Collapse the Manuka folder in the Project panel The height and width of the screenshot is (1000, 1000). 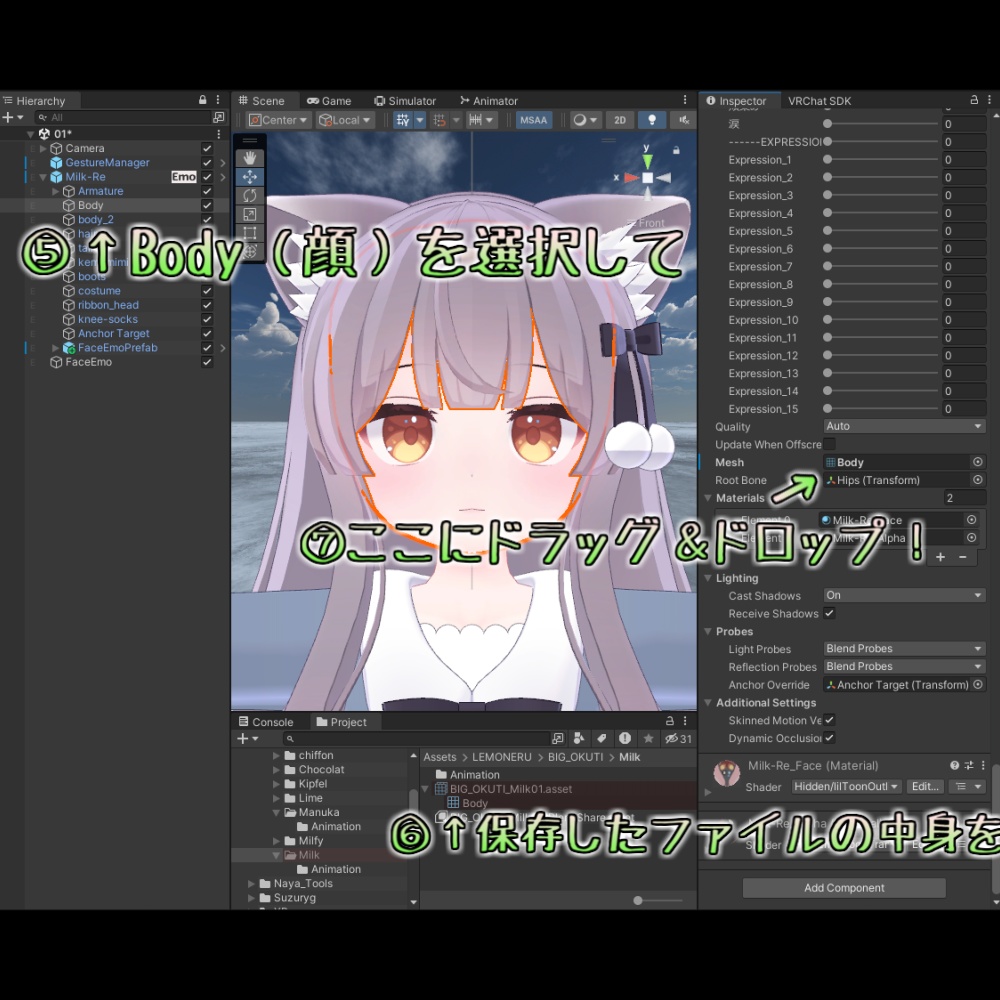pyautogui.click(x=275, y=812)
